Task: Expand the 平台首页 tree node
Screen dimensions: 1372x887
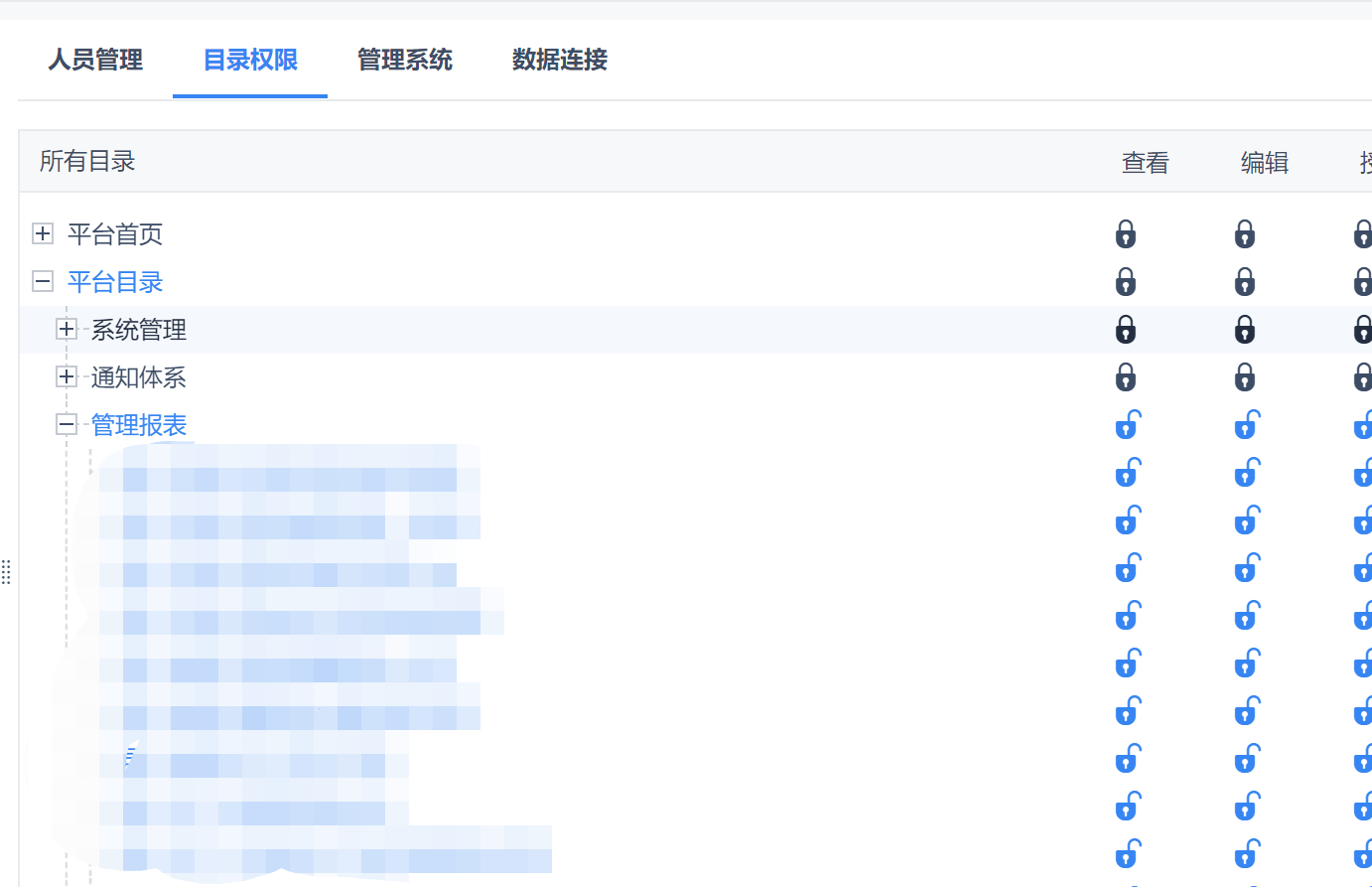Action: 43,233
